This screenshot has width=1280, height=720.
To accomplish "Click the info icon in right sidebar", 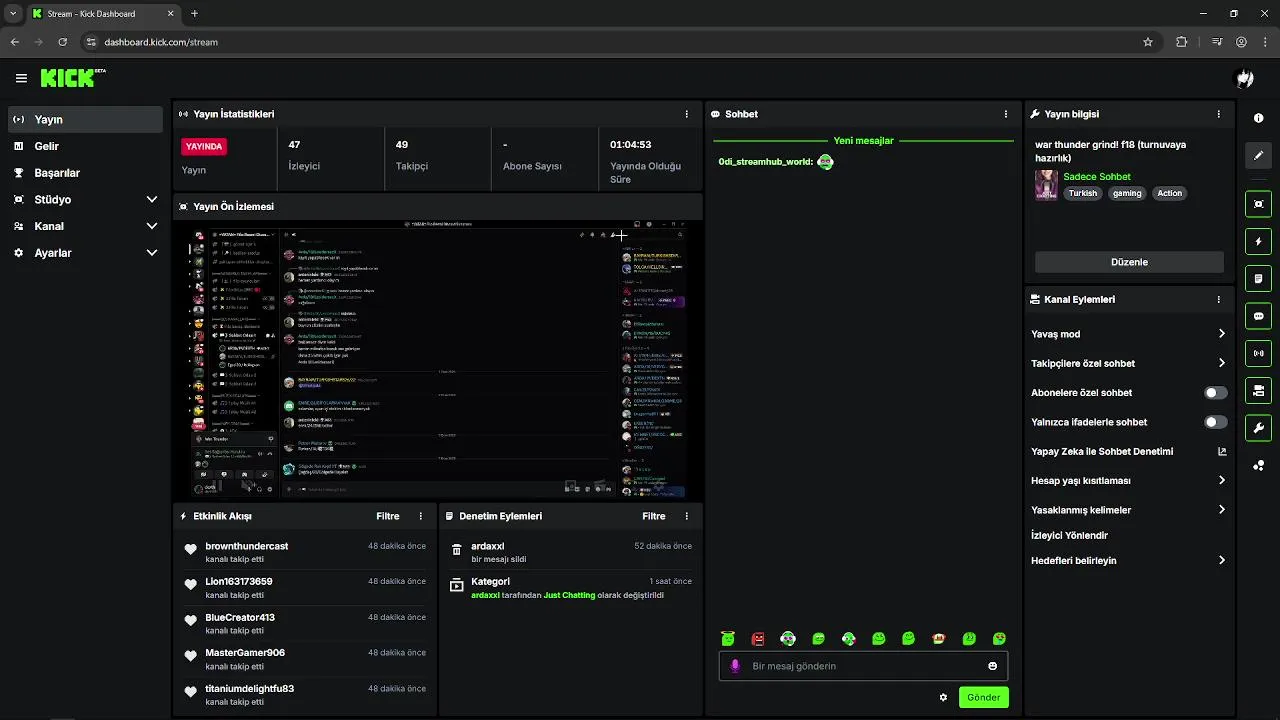I will pyautogui.click(x=1258, y=118).
